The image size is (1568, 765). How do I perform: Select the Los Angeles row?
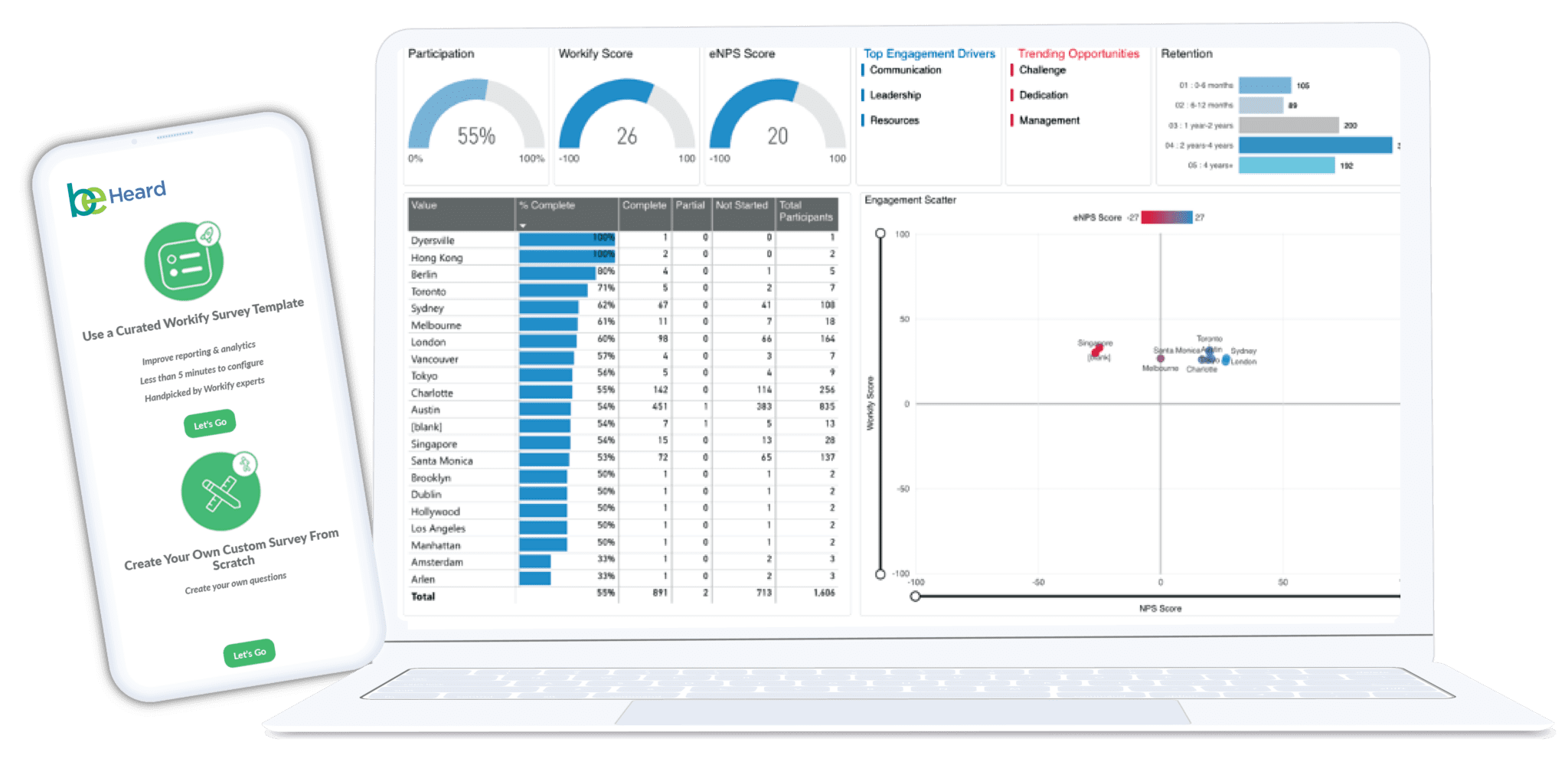point(623,528)
